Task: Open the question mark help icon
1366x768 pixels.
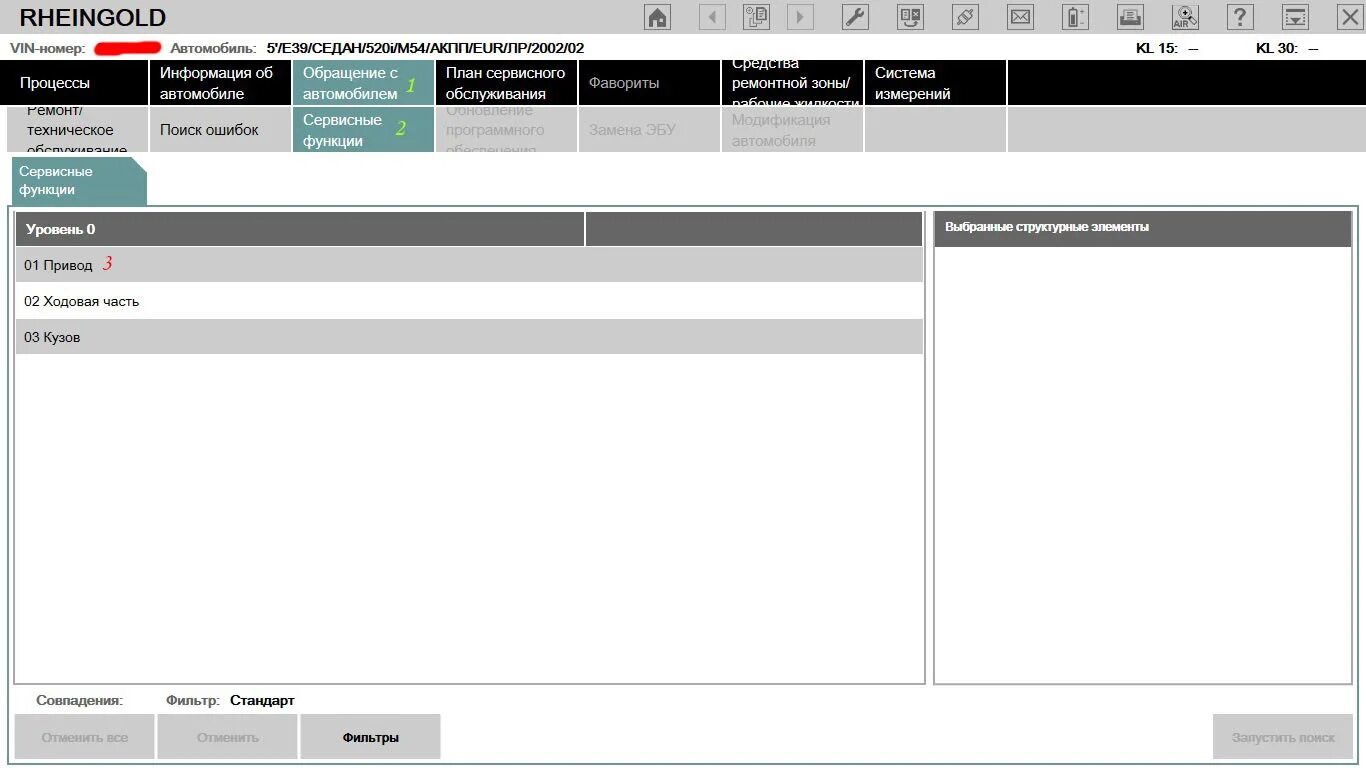Action: click(1240, 17)
